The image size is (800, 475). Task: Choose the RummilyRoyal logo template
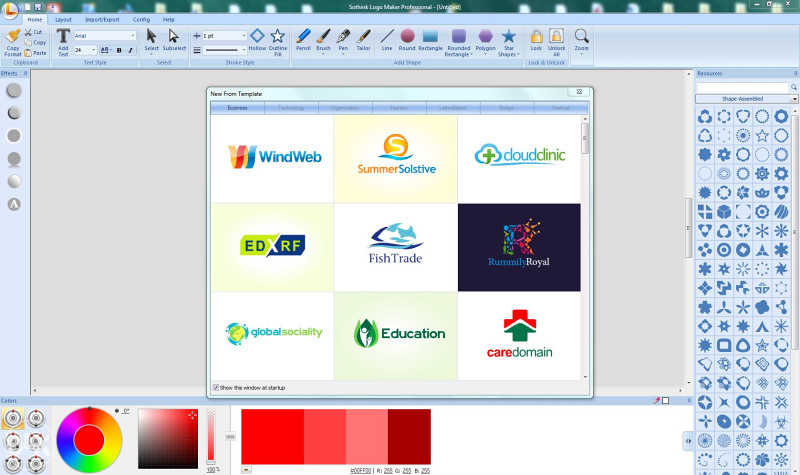519,247
